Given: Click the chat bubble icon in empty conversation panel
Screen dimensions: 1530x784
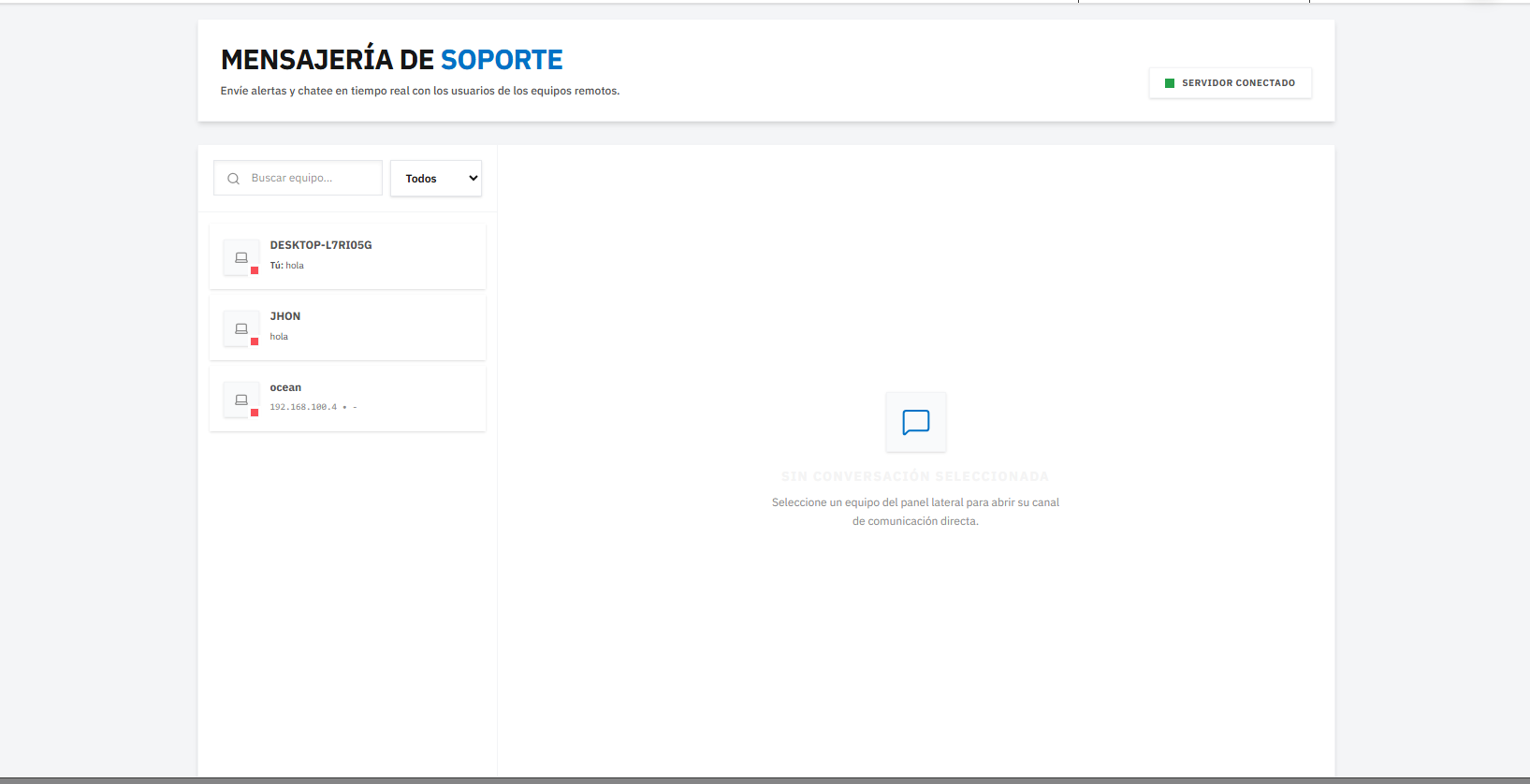Looking at the screenshot, I should click(x=916, y=422).
